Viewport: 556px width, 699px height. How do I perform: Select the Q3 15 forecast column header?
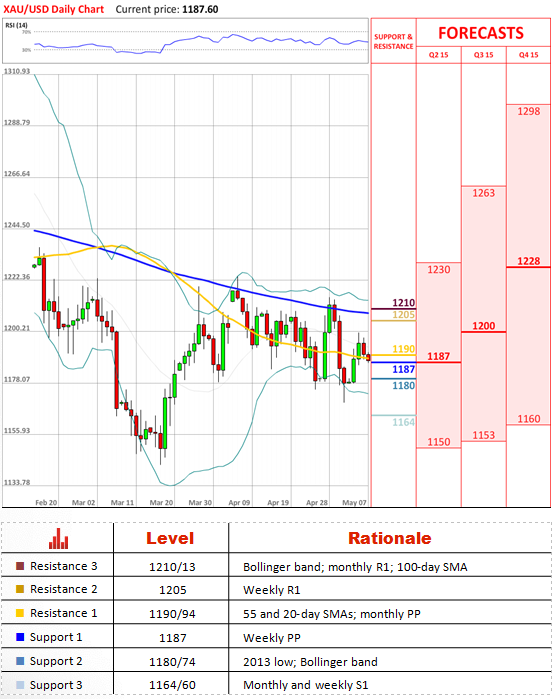click(x=483, y=55)
